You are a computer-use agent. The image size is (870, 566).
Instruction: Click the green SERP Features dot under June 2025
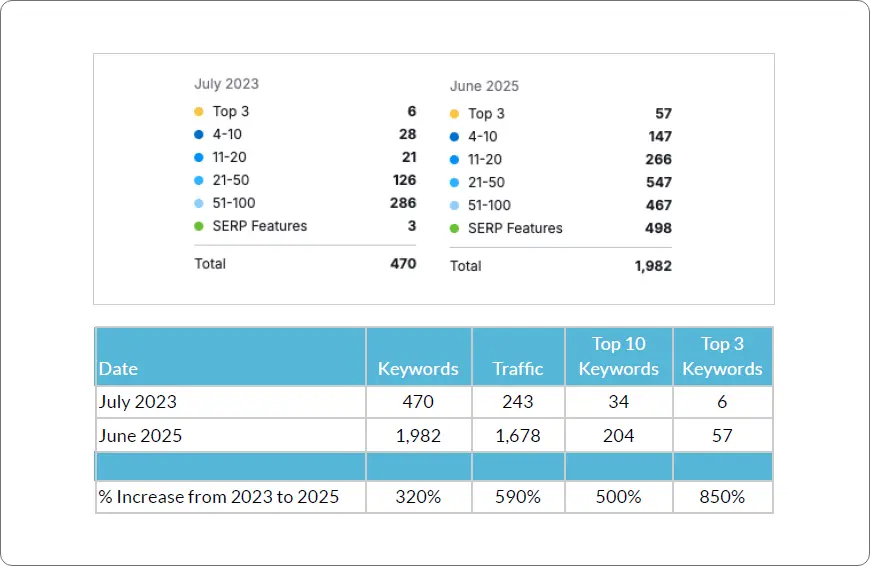455,229
